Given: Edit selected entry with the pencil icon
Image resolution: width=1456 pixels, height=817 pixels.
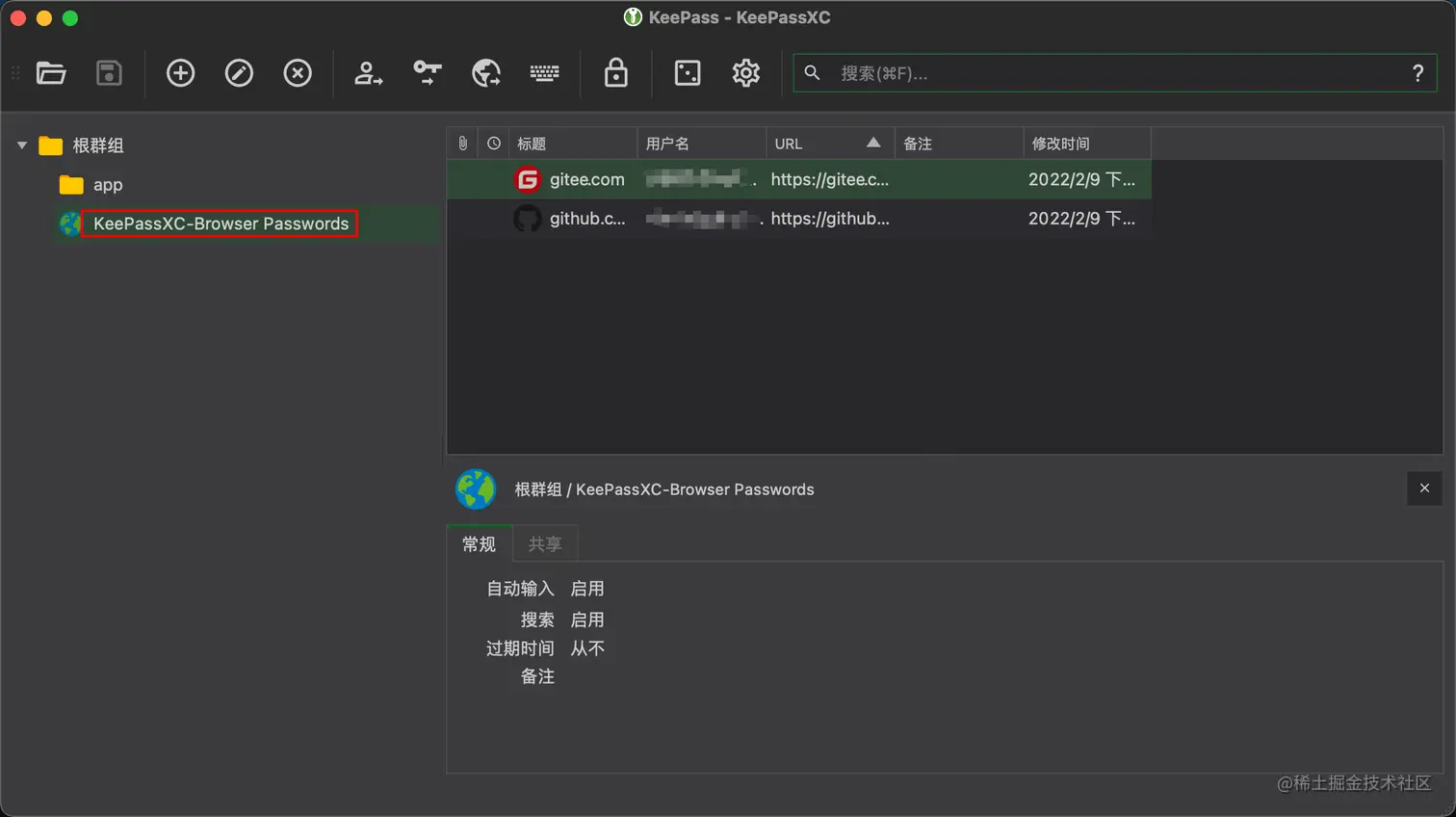Looking at the screenshot, I should [x=239, y=73].
